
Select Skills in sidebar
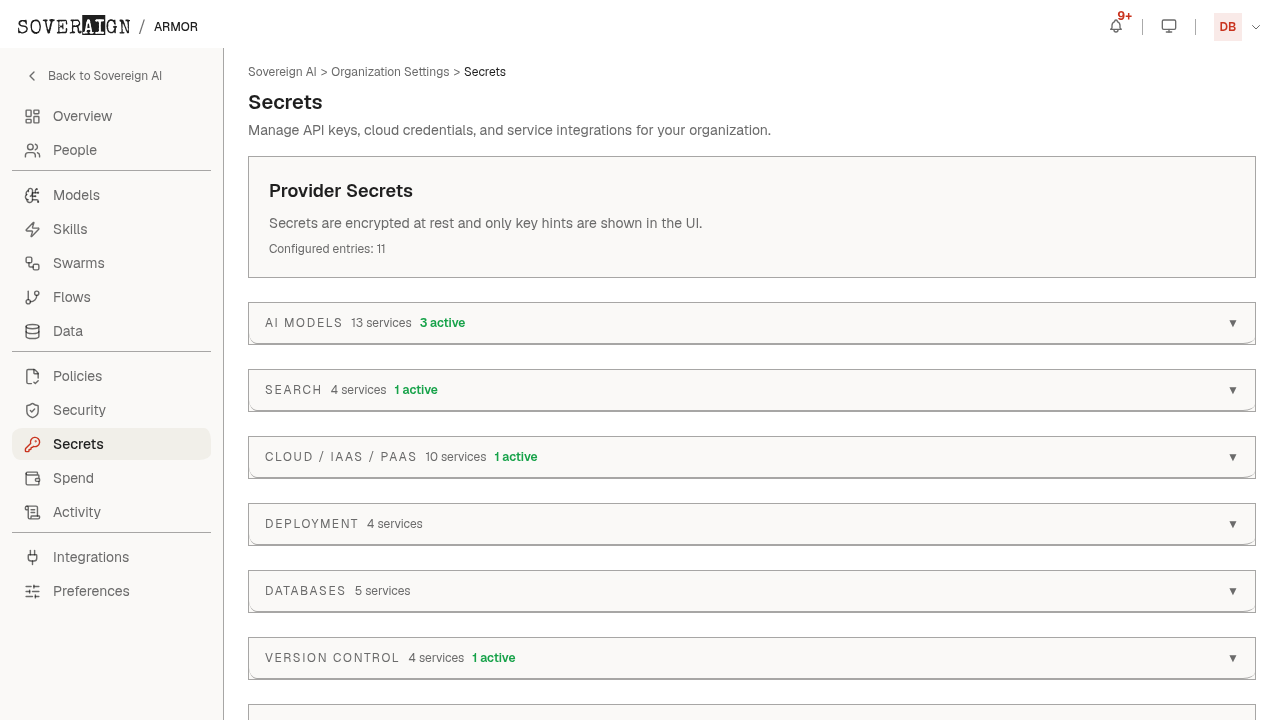[x=111, y=229]
